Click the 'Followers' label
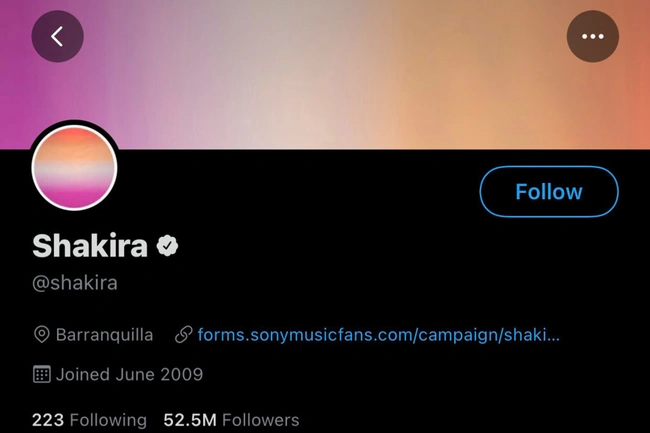 260,420
